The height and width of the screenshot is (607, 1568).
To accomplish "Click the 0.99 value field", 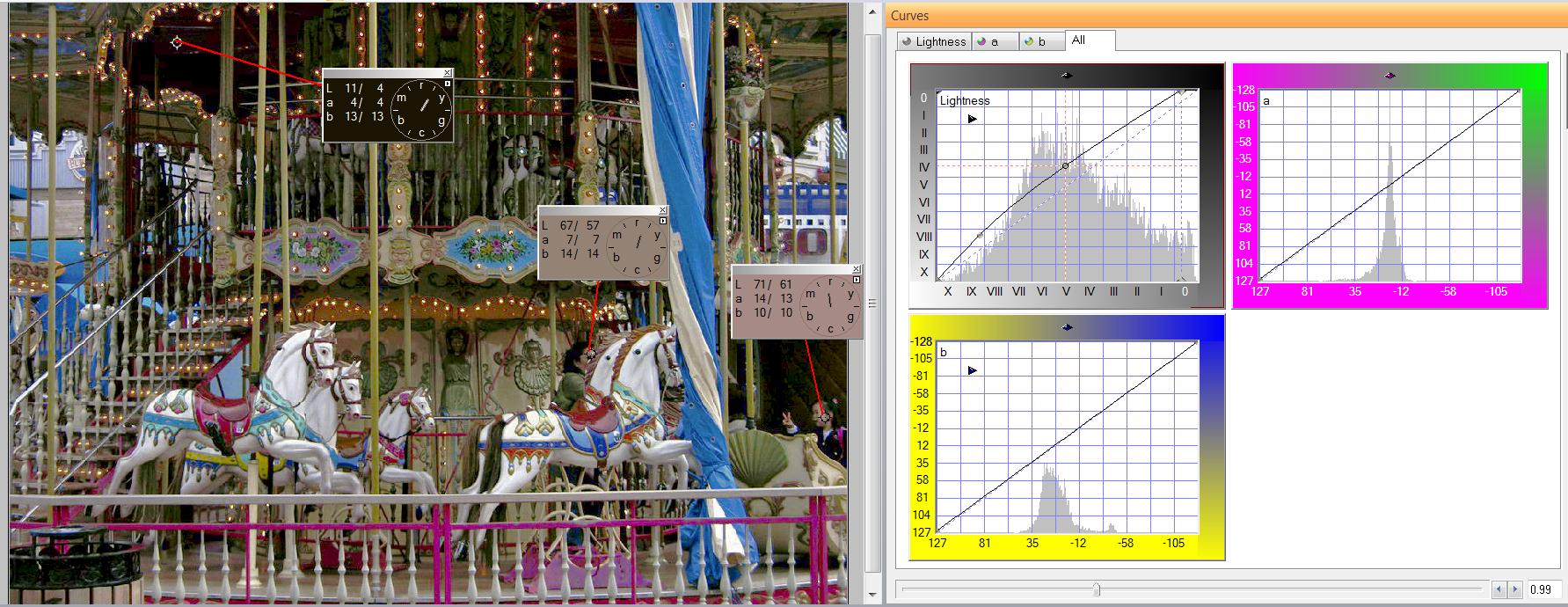I will [x=1543, y=589].
